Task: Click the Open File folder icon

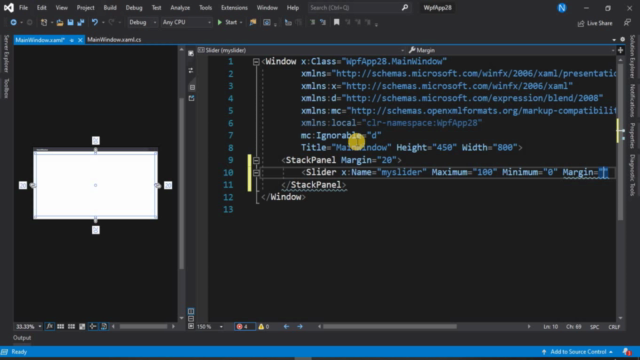Action: coord(60,22)
